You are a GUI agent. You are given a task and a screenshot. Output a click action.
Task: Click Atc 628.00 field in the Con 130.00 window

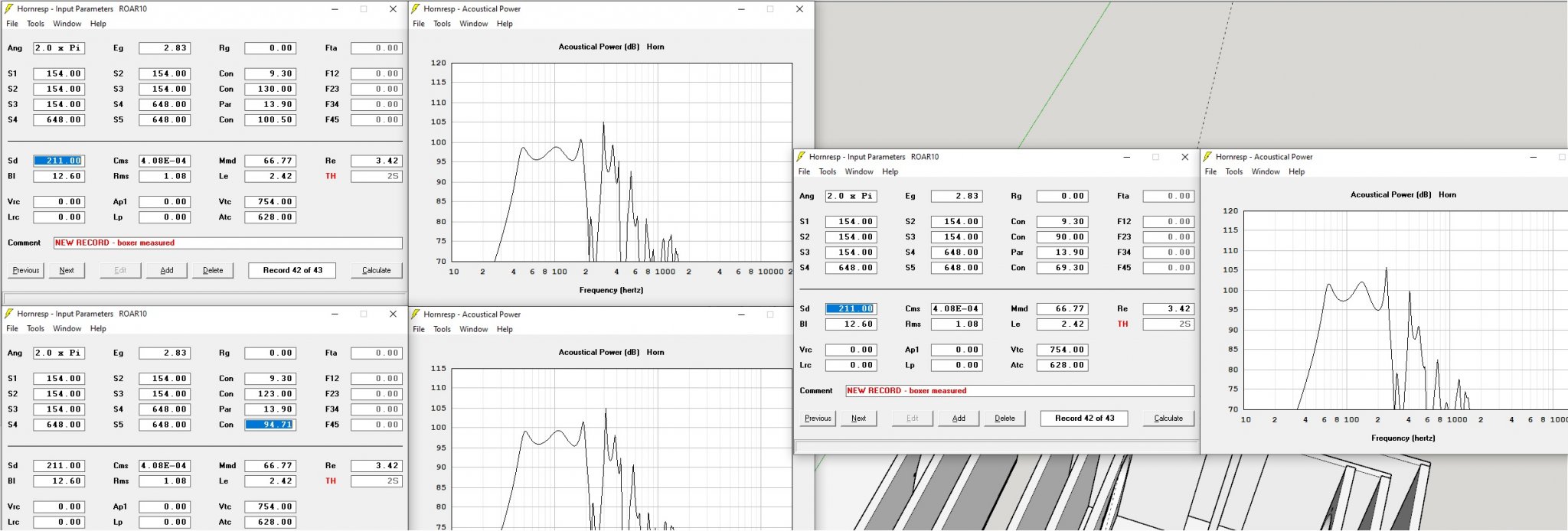[270, 217]
